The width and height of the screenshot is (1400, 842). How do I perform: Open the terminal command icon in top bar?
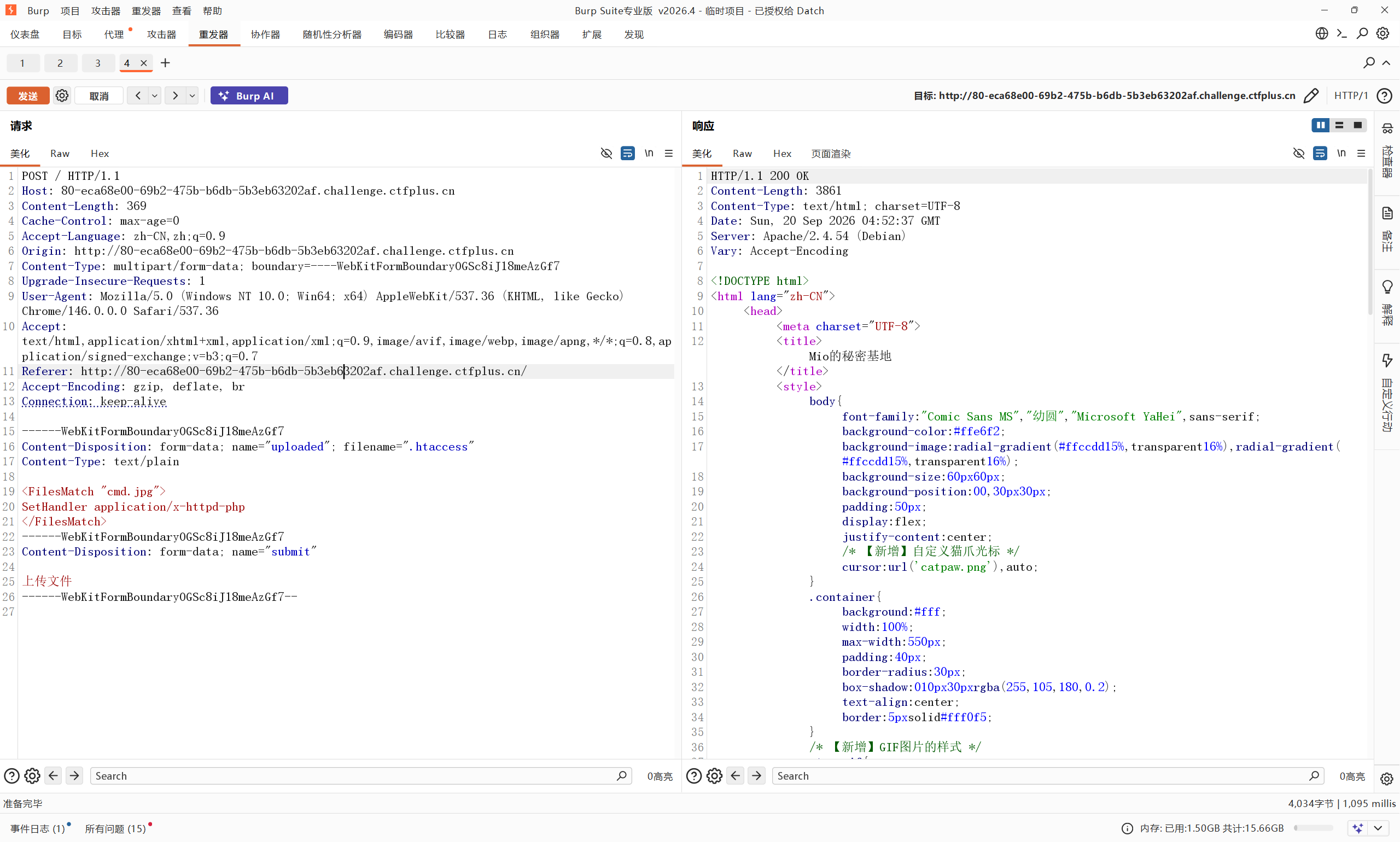tap(1341, 33)
